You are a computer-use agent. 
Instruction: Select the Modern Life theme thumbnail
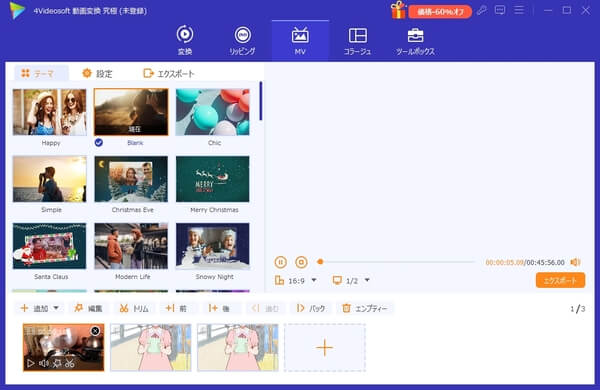(x=131, y=246)
